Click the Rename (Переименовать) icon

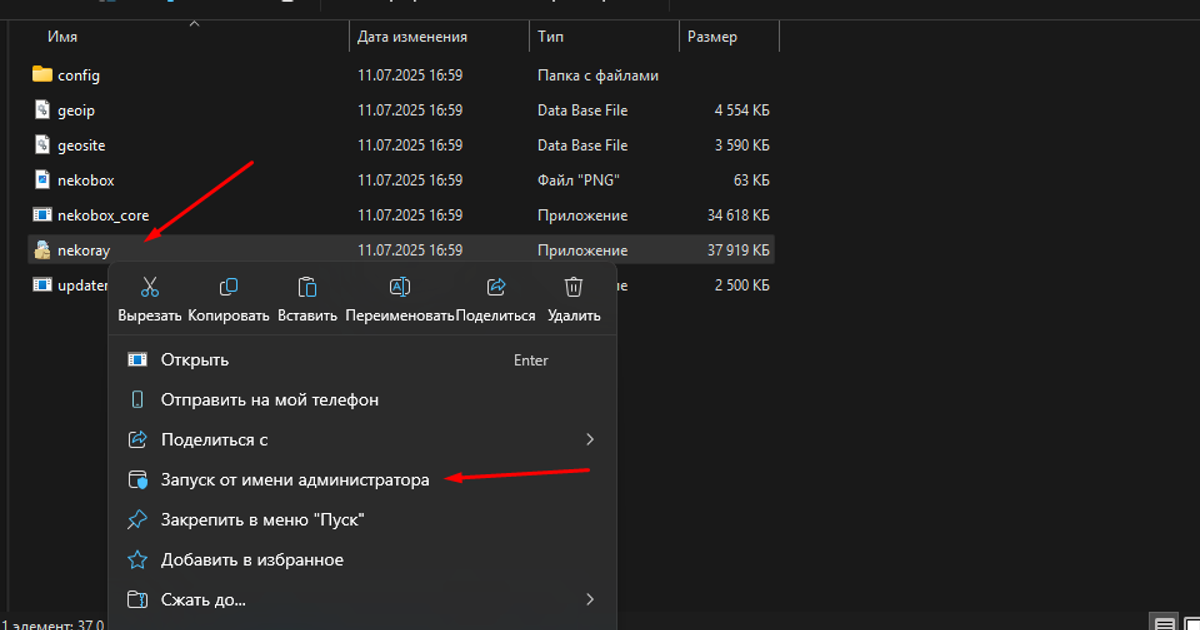click(x=400, y=288)
